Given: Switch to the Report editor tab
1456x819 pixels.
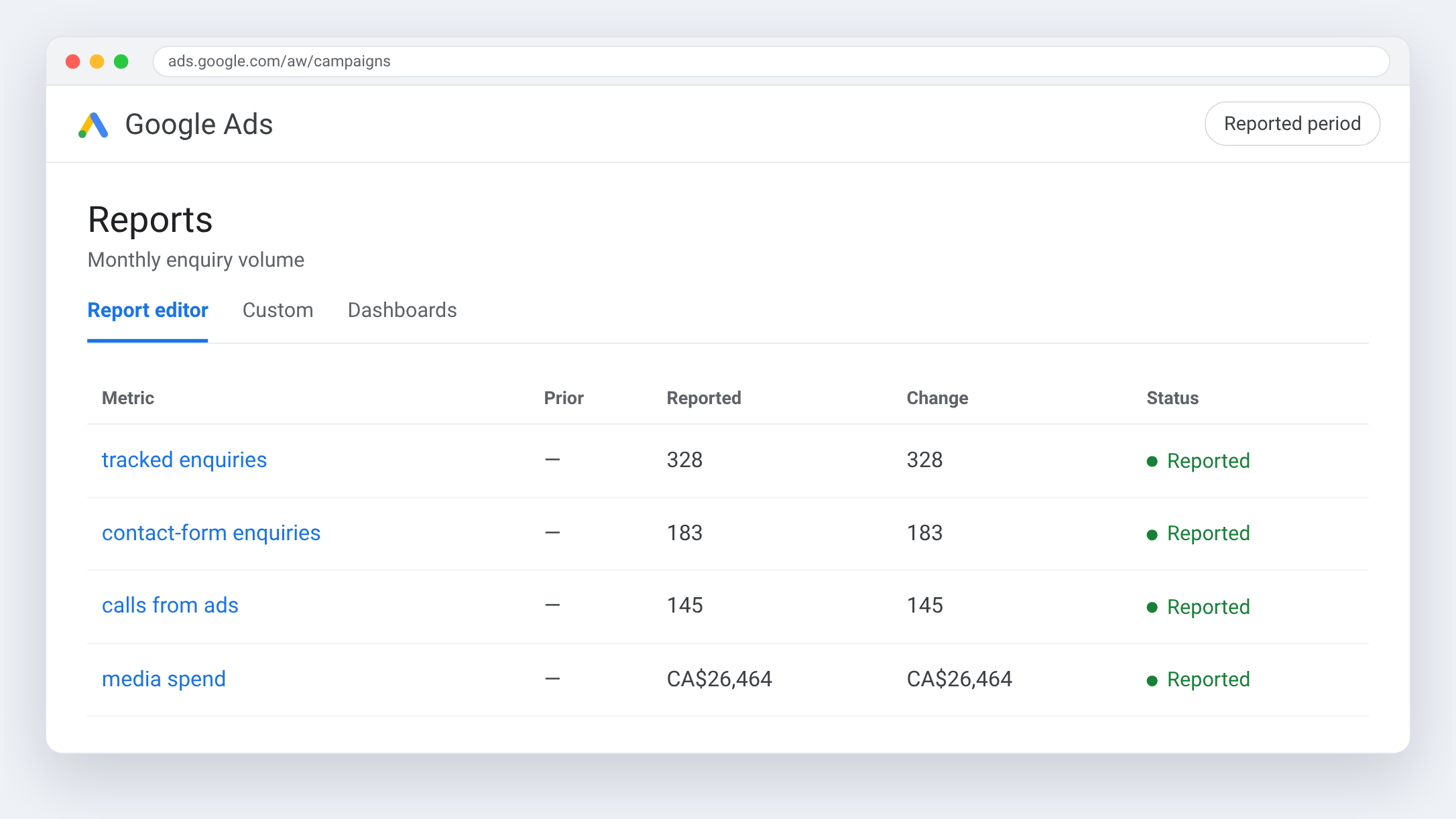Looking at the screenshot, I should [x=147, y=310].
